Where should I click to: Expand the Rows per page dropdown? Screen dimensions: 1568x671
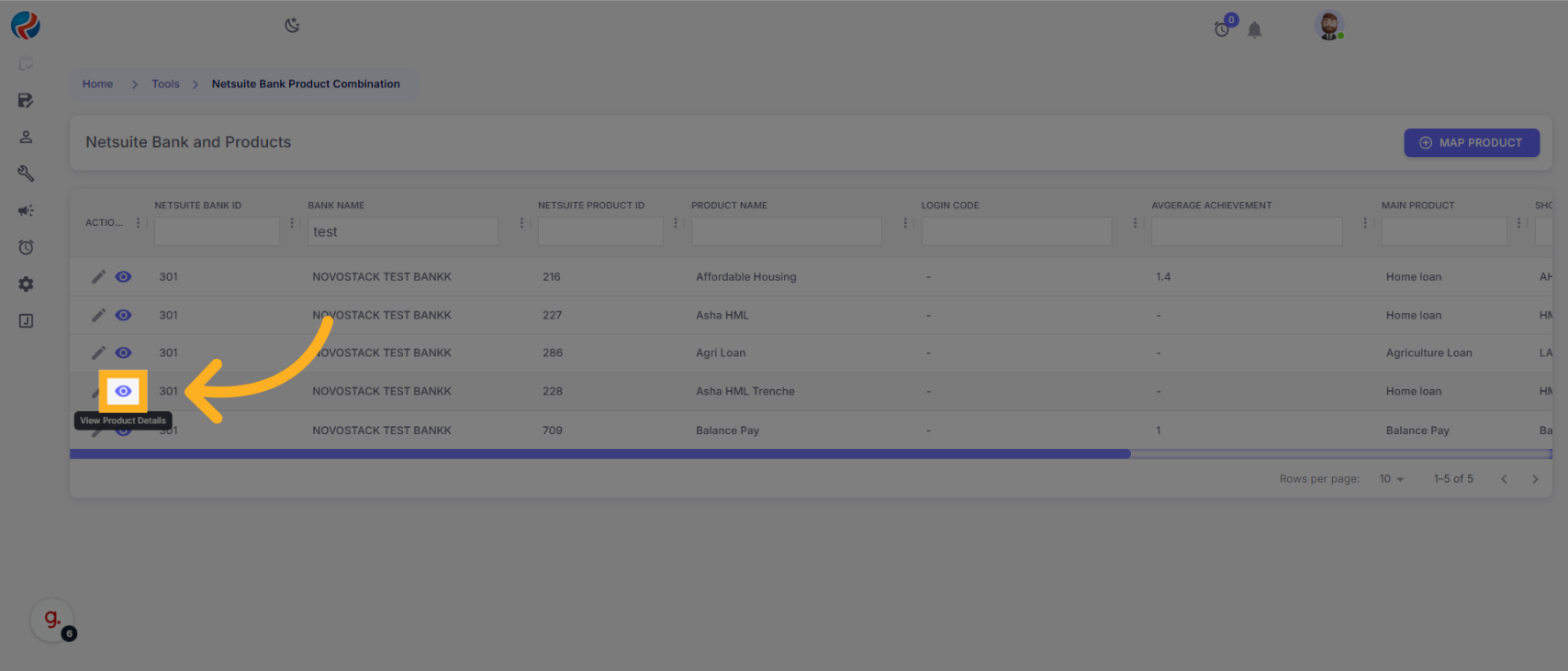[x=1391, y=479]
